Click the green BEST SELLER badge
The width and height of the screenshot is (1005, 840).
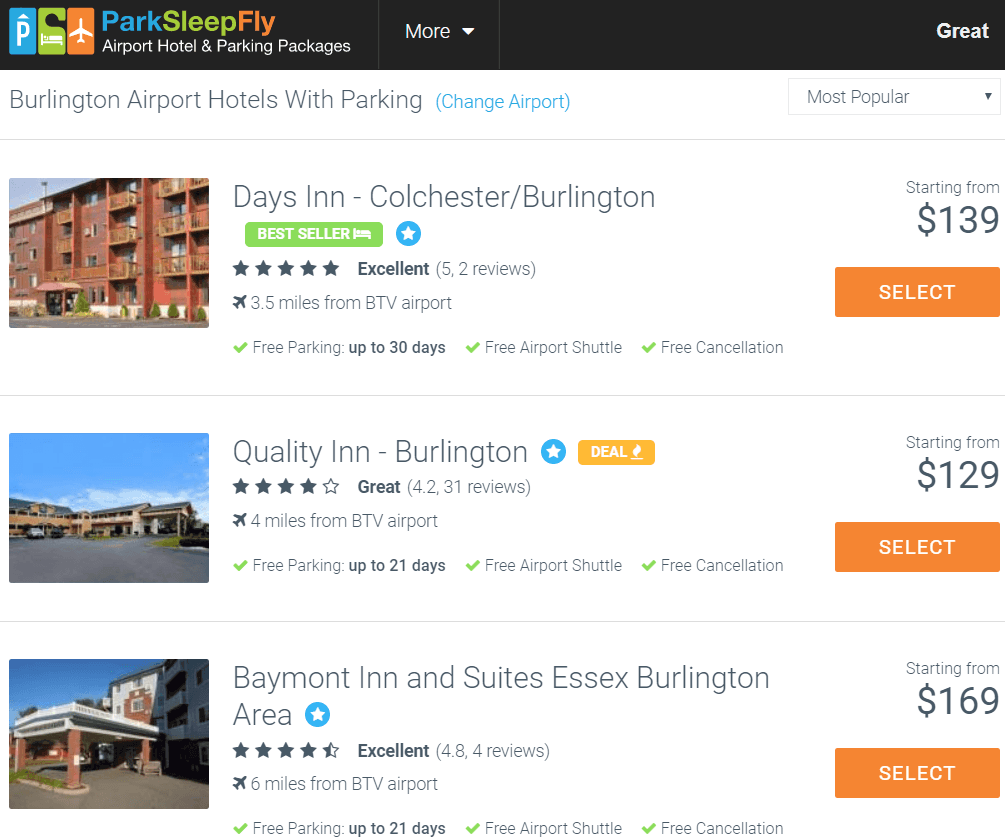pos(314,234)
